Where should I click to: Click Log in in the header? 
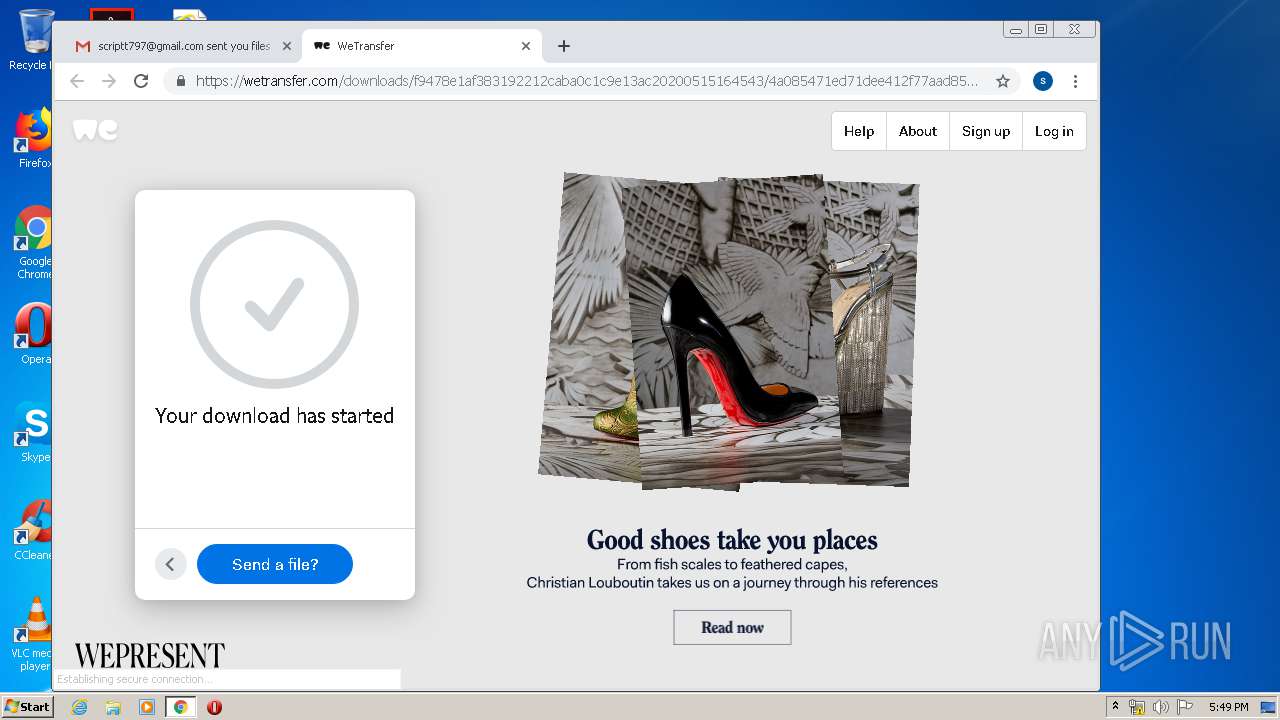[1054, 131]
